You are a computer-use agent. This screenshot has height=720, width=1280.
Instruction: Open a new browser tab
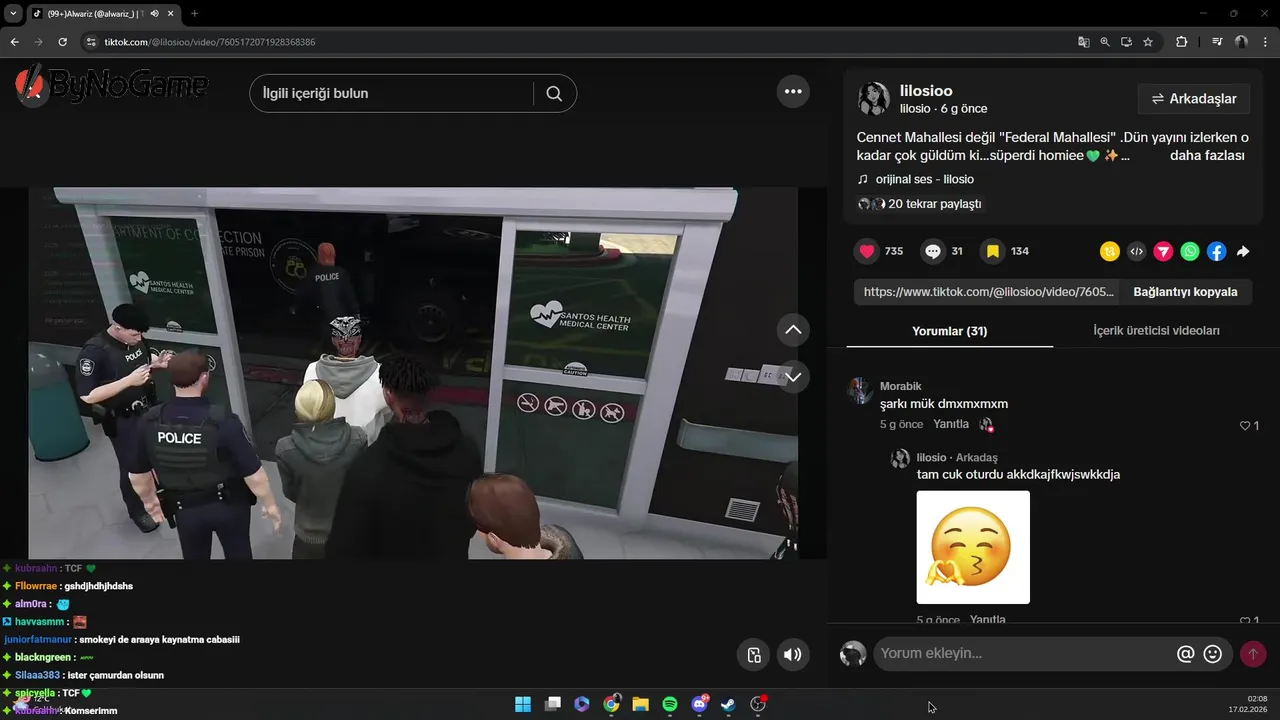click(194, 14)
